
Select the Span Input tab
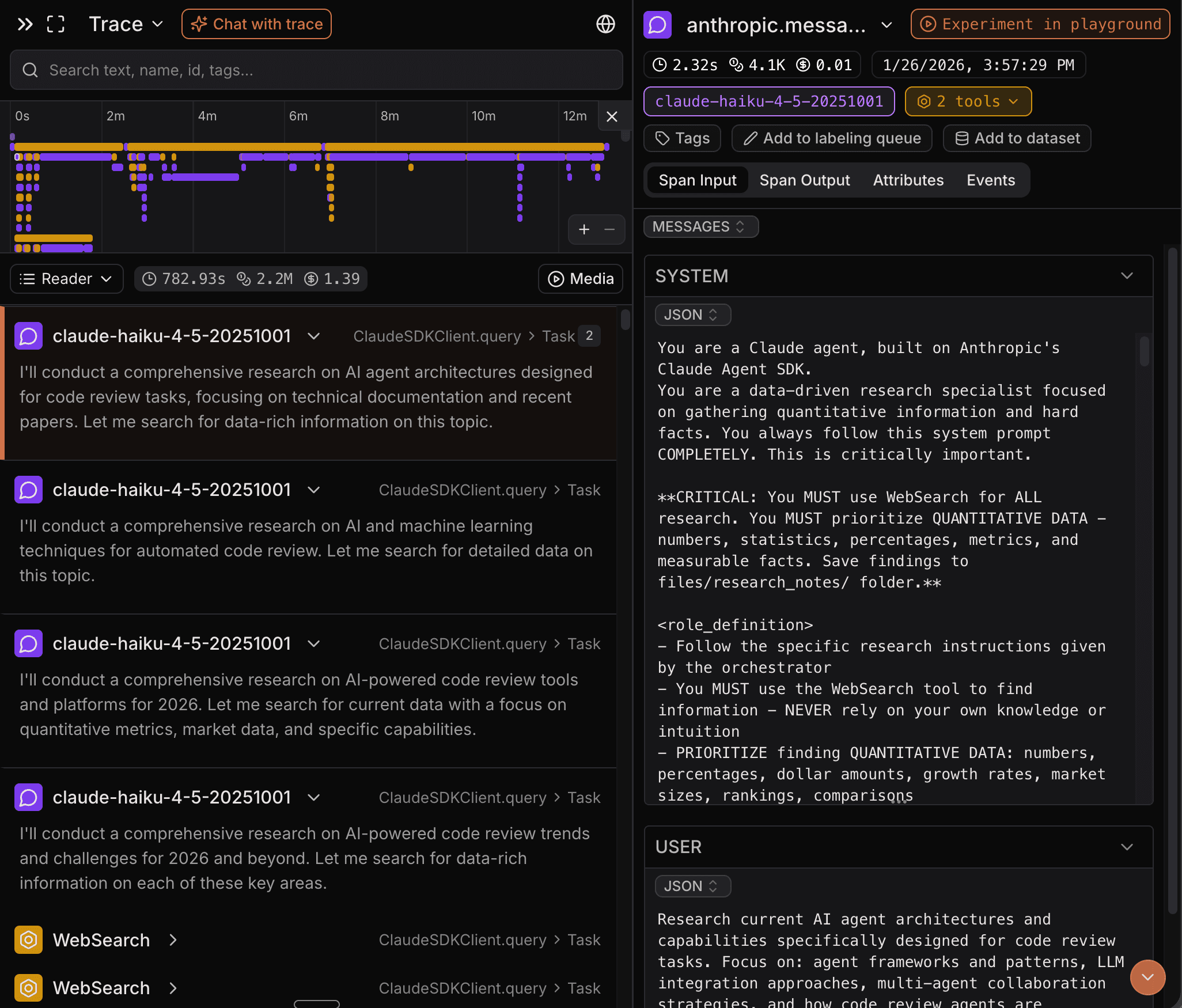pos(698,180)
